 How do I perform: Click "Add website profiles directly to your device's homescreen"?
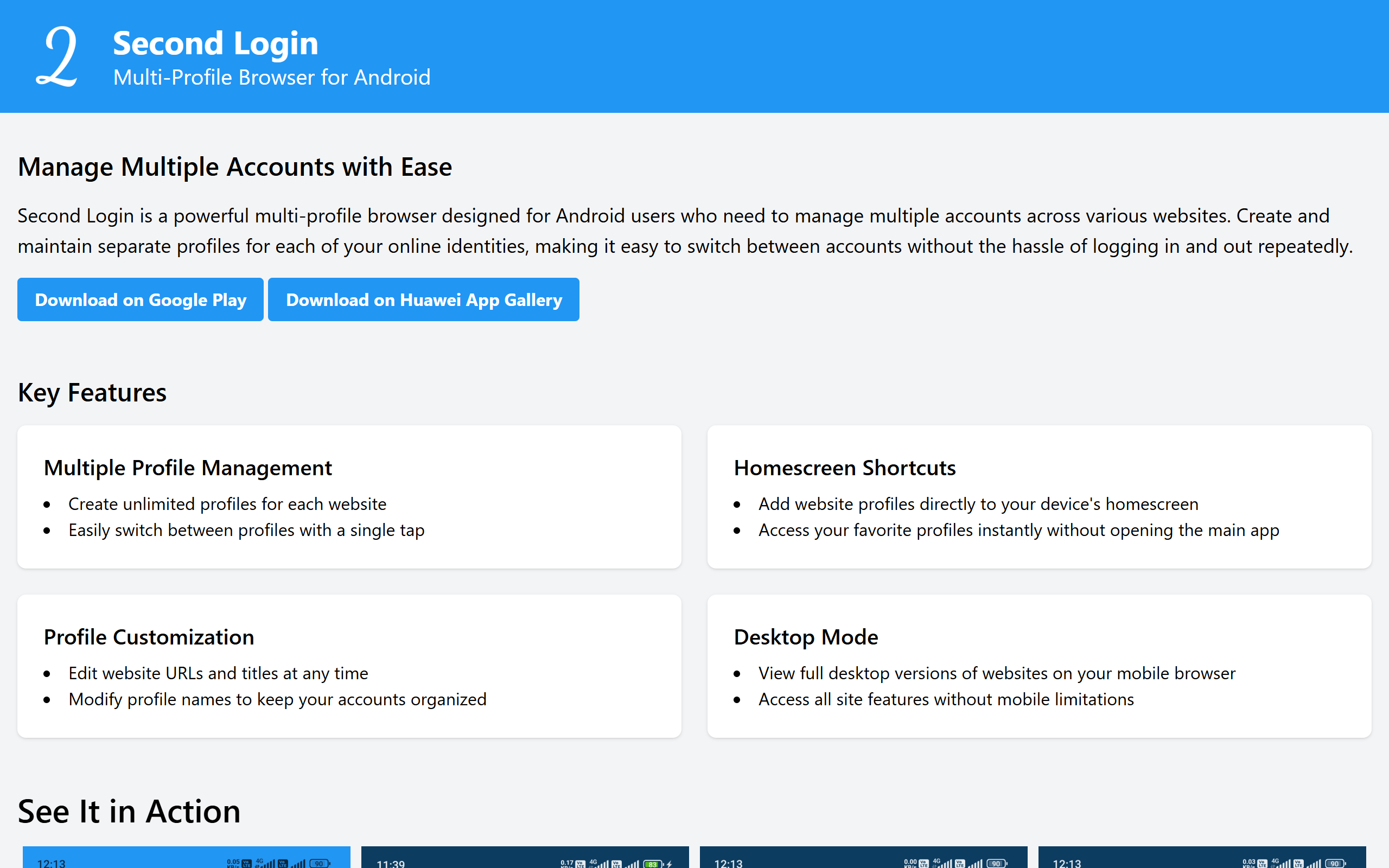(978, 504)
